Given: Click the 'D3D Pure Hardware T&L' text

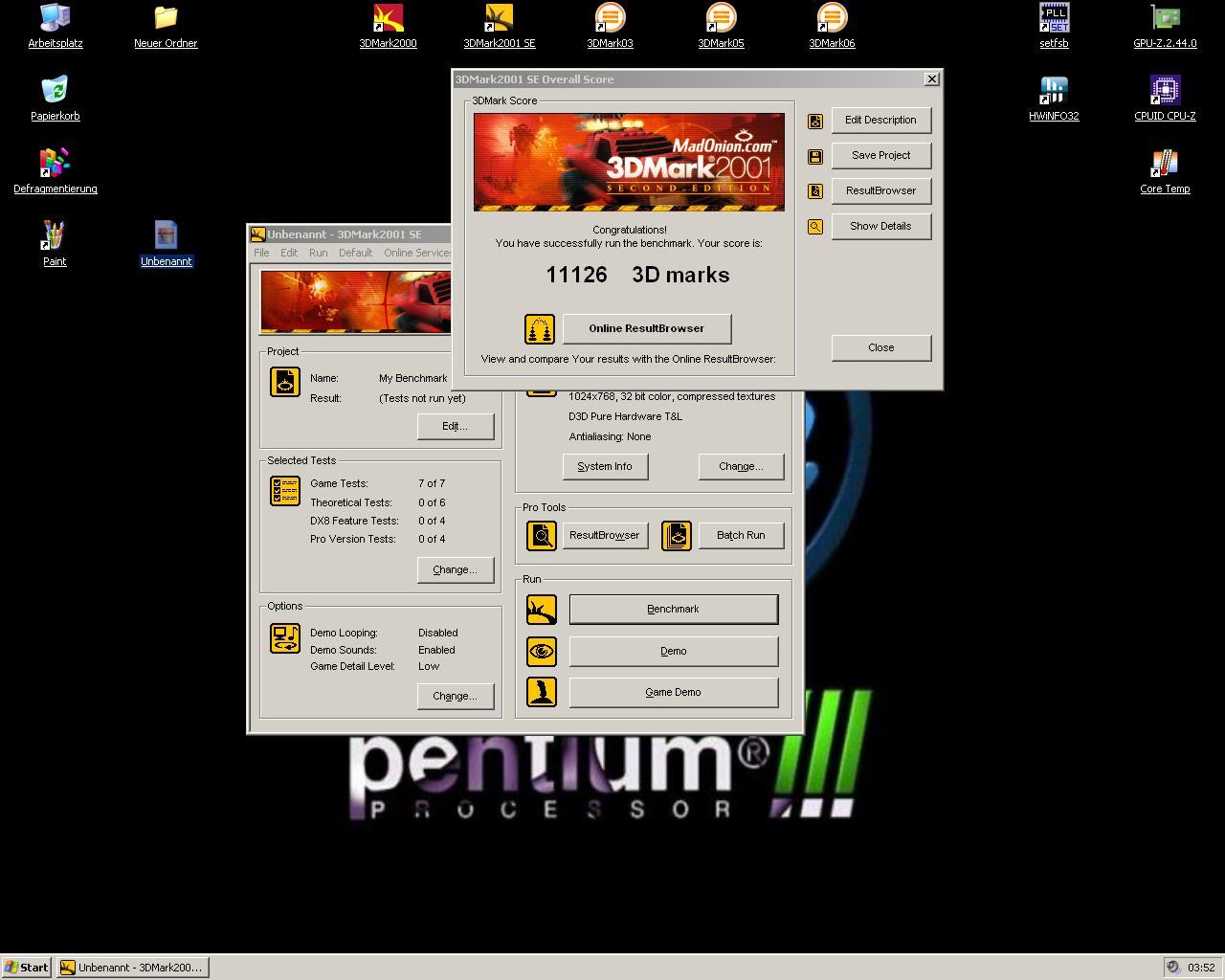Looking at the screenshot, I should click(x=625, y=416).
